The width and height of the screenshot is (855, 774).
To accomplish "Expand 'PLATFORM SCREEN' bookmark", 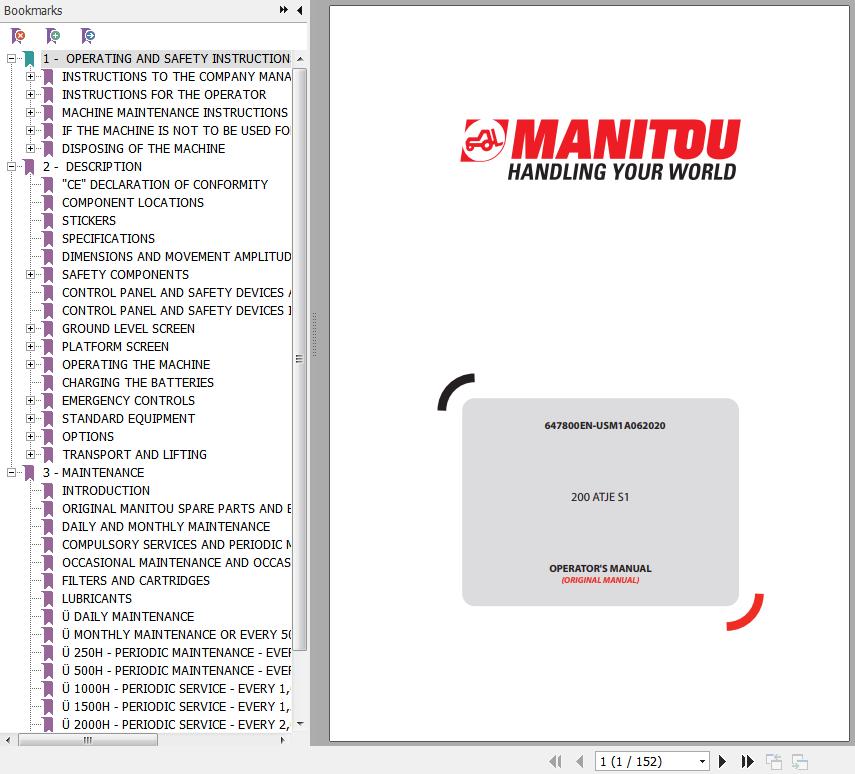I will pos(31,346).
